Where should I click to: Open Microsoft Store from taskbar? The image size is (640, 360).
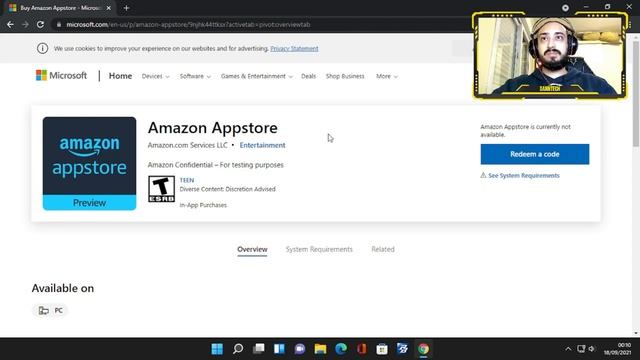[382, 349]
